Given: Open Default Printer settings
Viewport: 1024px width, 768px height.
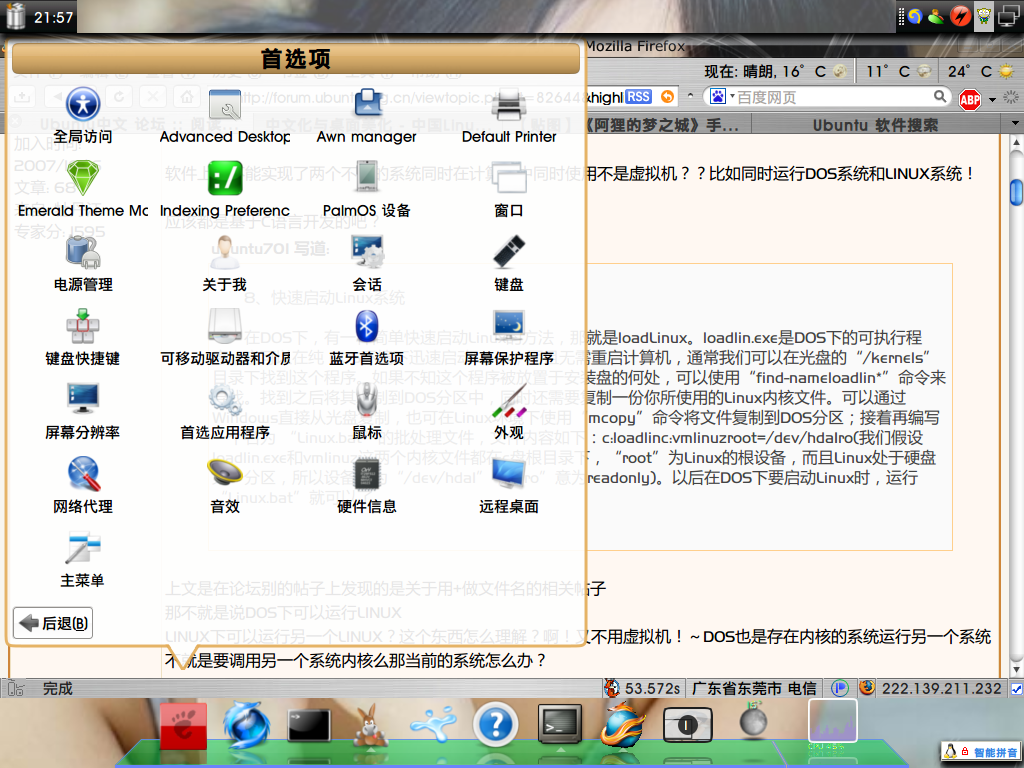Looking at the screenshot, I should [x=509, y=116].
